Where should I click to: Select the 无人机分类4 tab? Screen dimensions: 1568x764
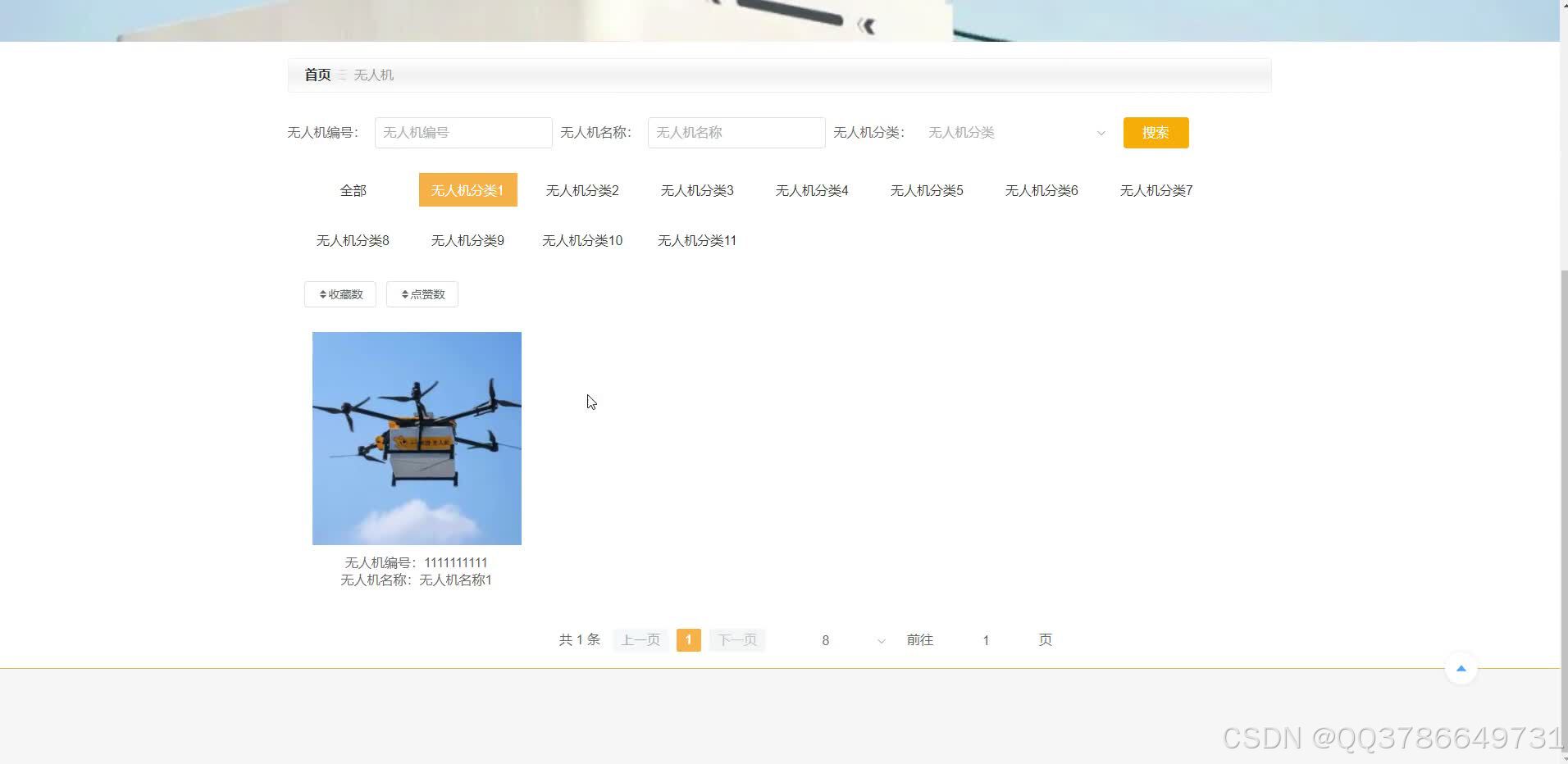[x=812, y=190]
